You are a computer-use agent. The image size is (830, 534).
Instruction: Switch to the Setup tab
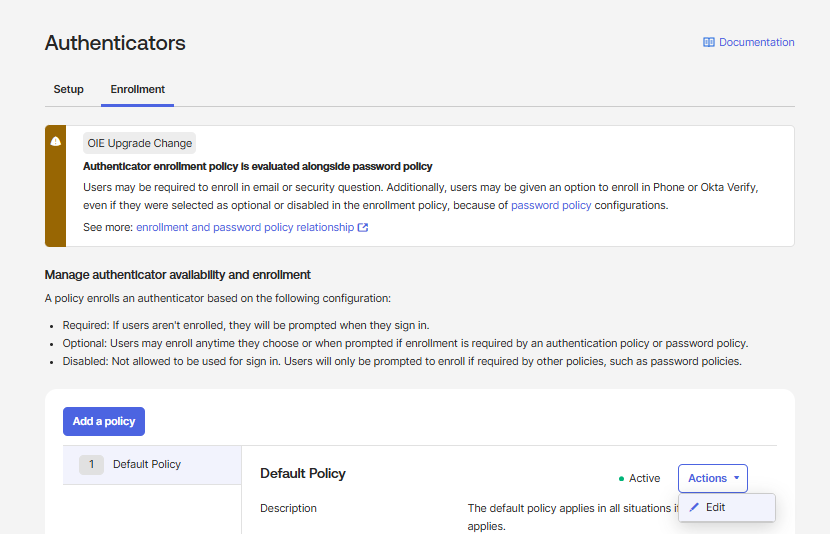[69, 89]
